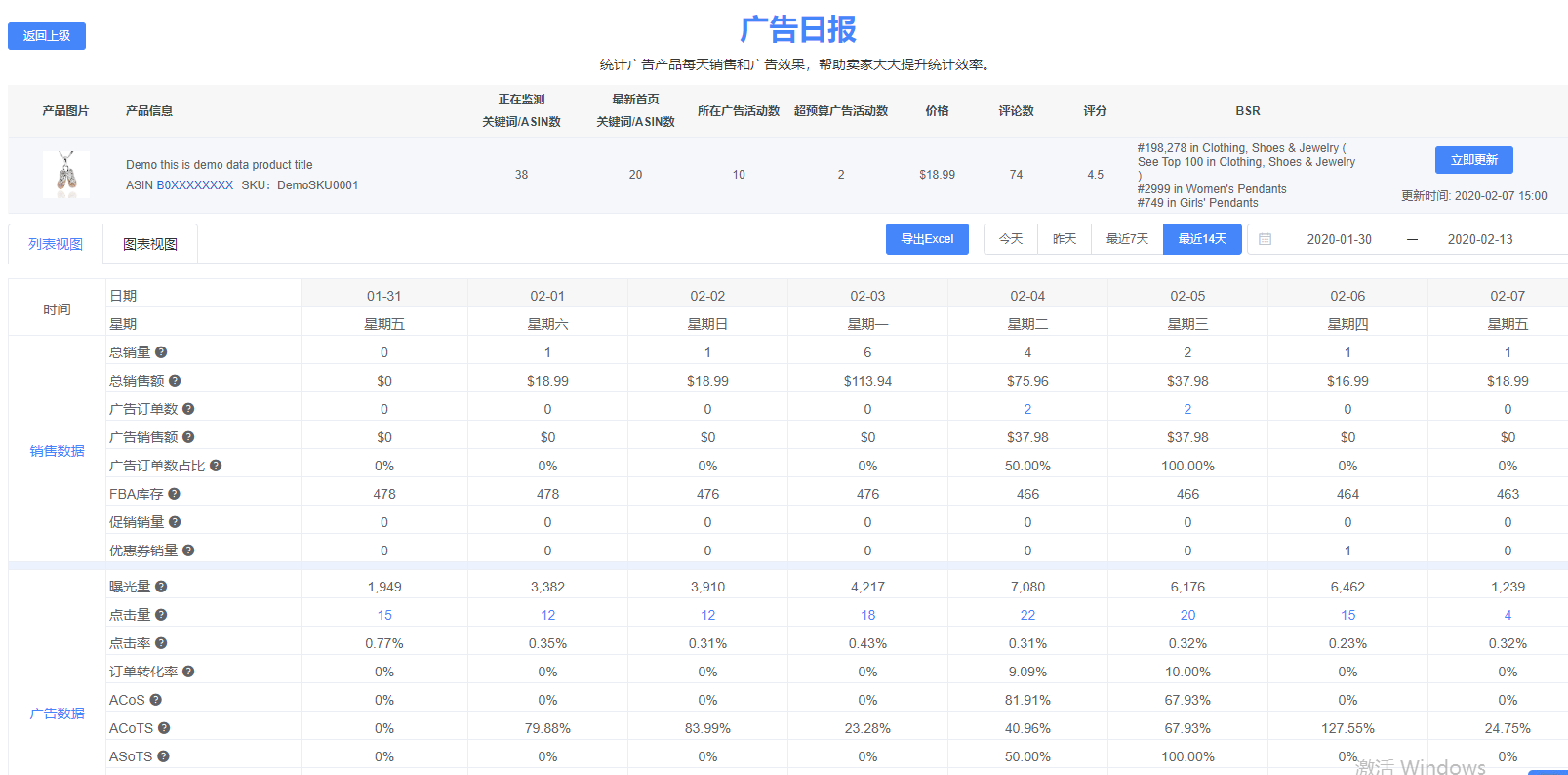
Task: Click help icon next to 总销量
Action: pos(161,352)
